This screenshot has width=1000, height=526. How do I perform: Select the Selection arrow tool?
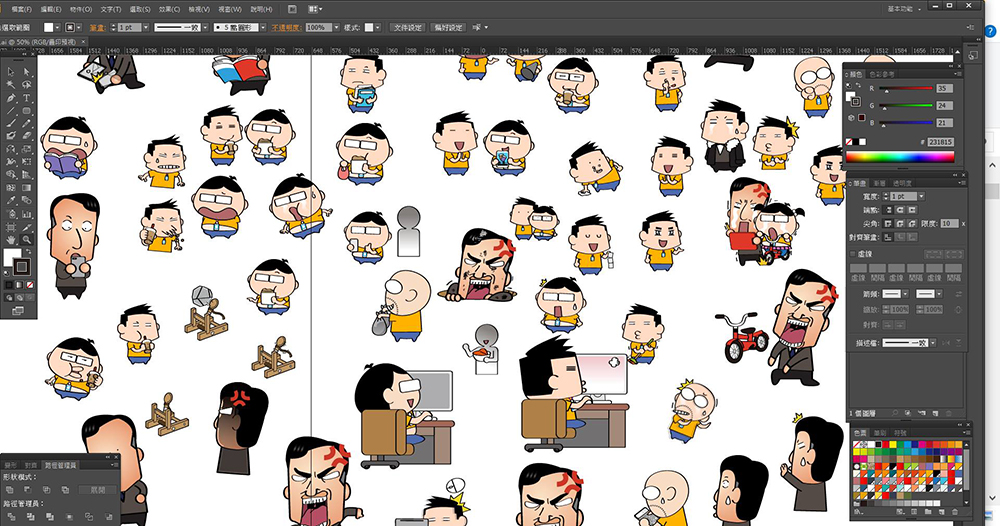10,72
